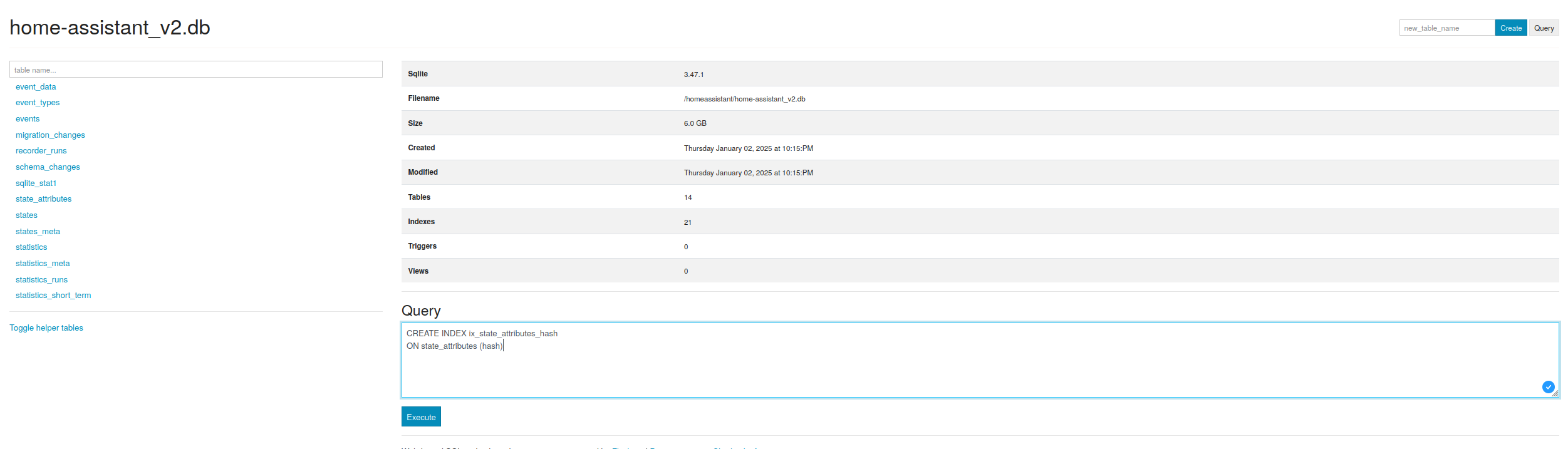Open the state_attributes table

(x=43, y=199)
